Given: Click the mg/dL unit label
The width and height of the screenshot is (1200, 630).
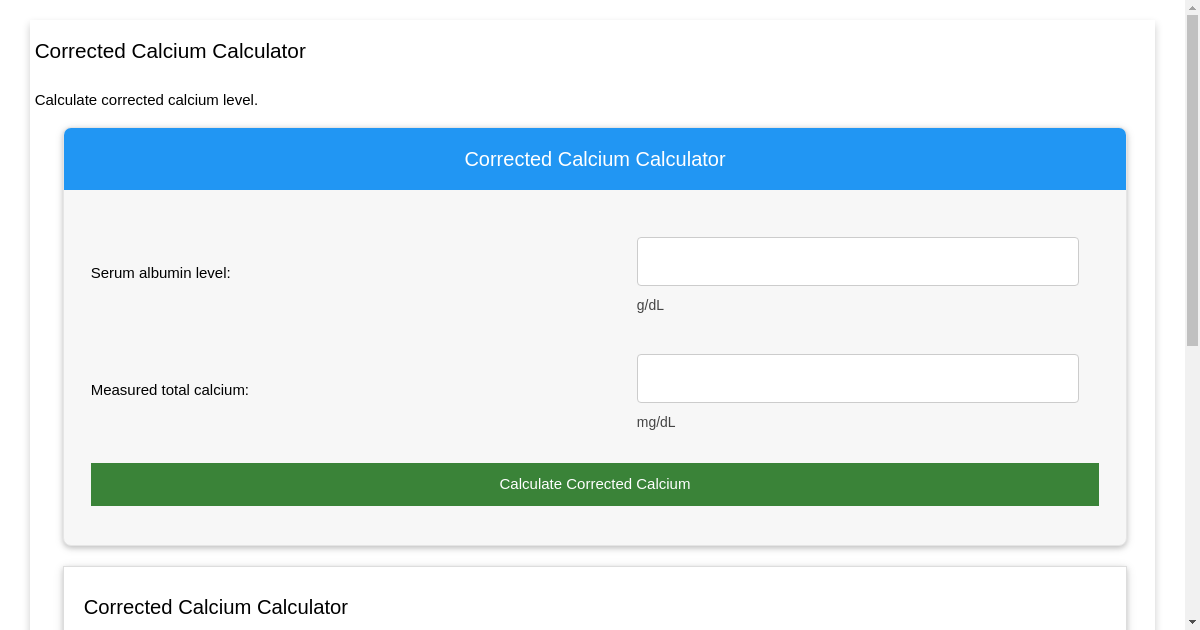Looking at the screenshot, I should (x=656, y=422).
